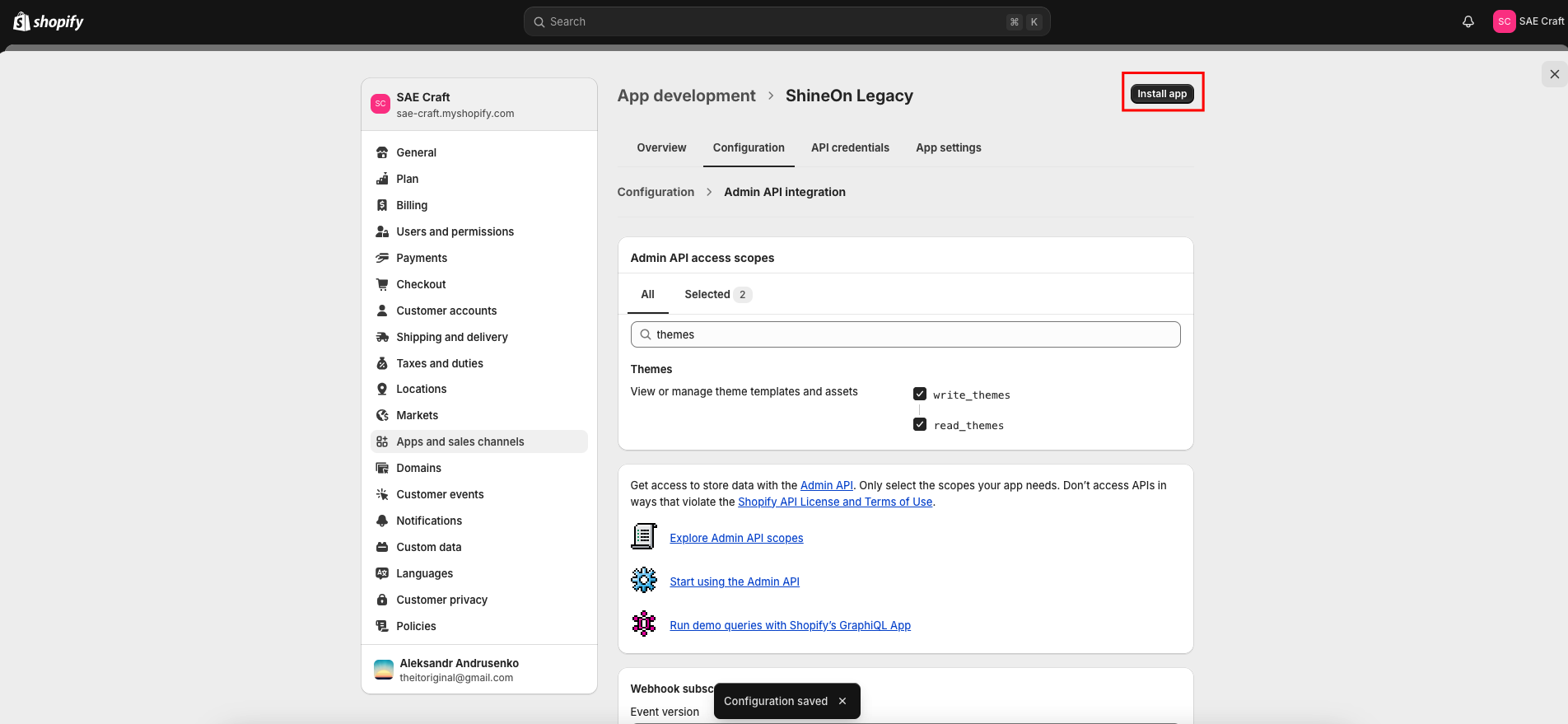This screenshot has width=1568, height=724.
Task: Click the Install app button
Action: [1162, 94]
